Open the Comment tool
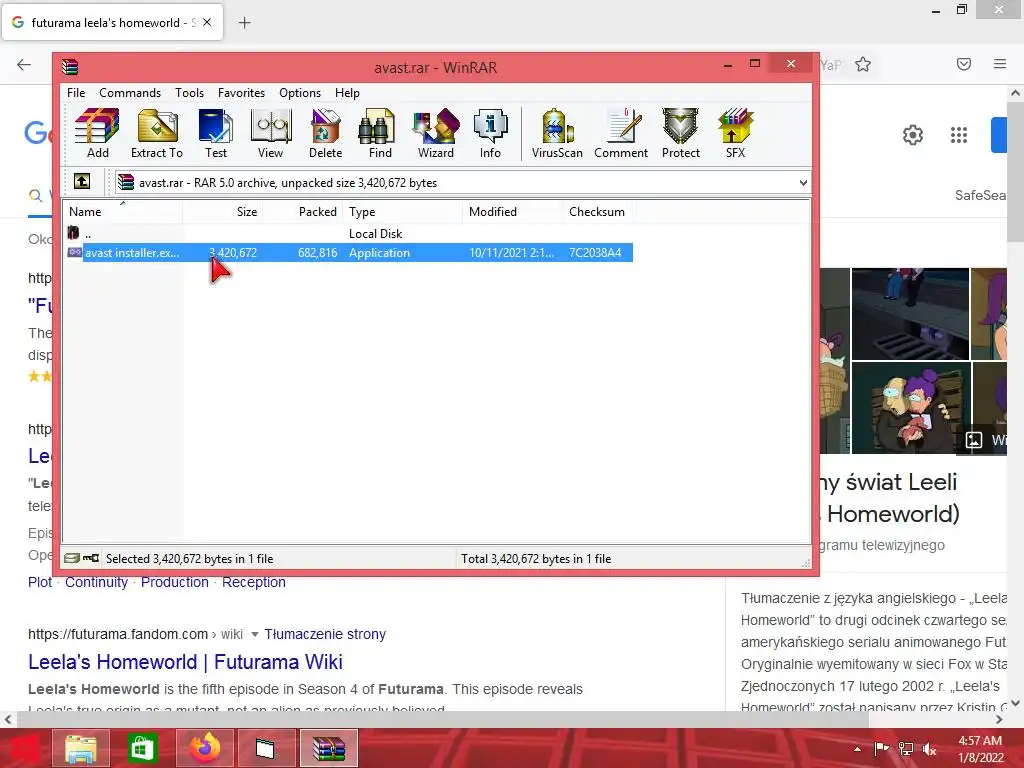 pos(620,134)
